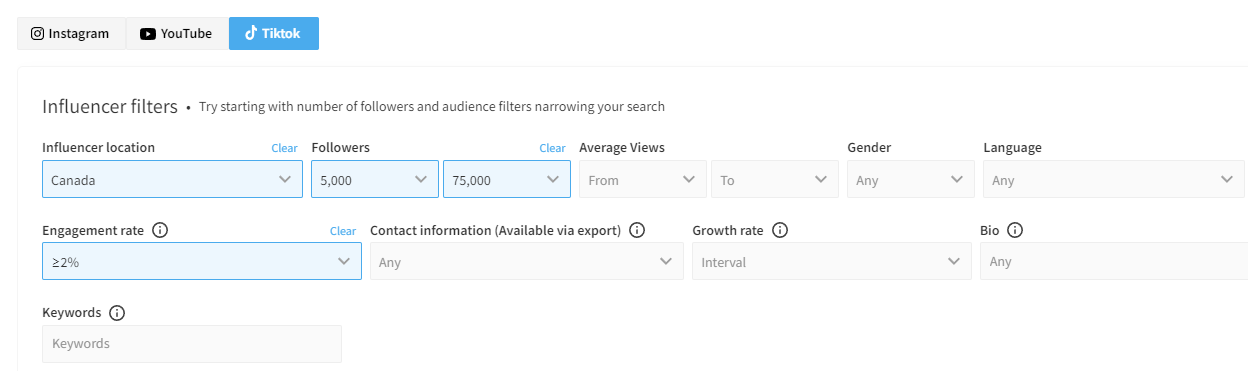1248x371 pixels.
Task: Click the Keywords input field
Action: [x=192, y=343]
